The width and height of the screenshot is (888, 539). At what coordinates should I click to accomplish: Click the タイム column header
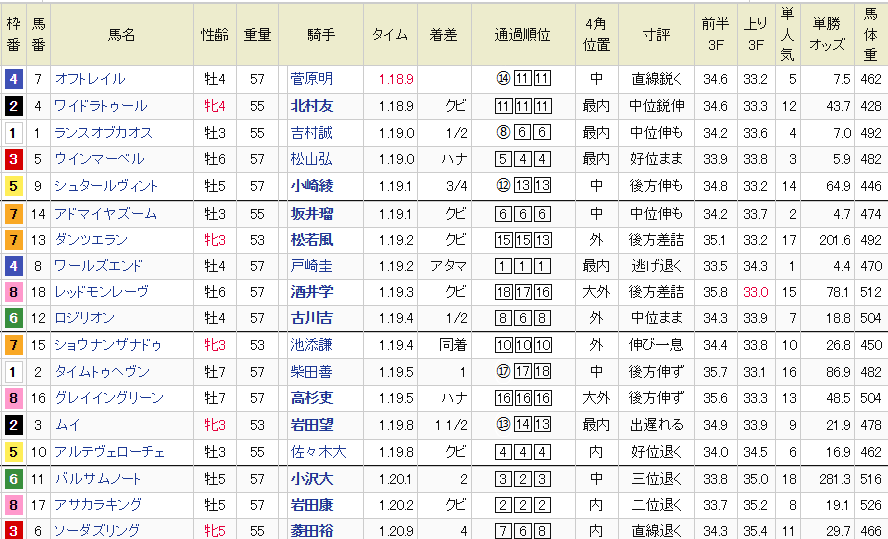[x=389, y=34]
